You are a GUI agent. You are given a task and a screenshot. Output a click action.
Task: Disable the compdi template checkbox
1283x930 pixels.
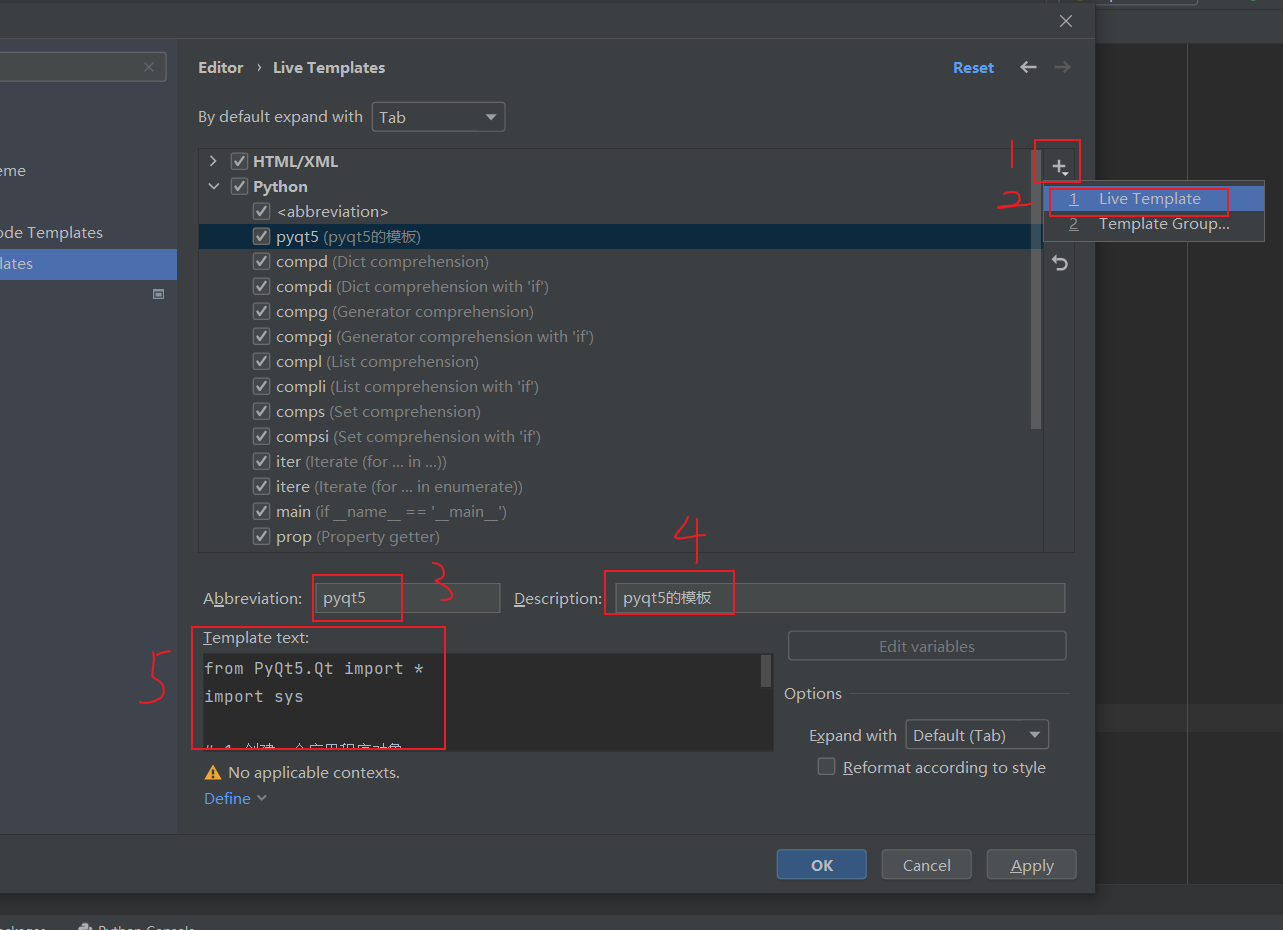tap(262, 286)
